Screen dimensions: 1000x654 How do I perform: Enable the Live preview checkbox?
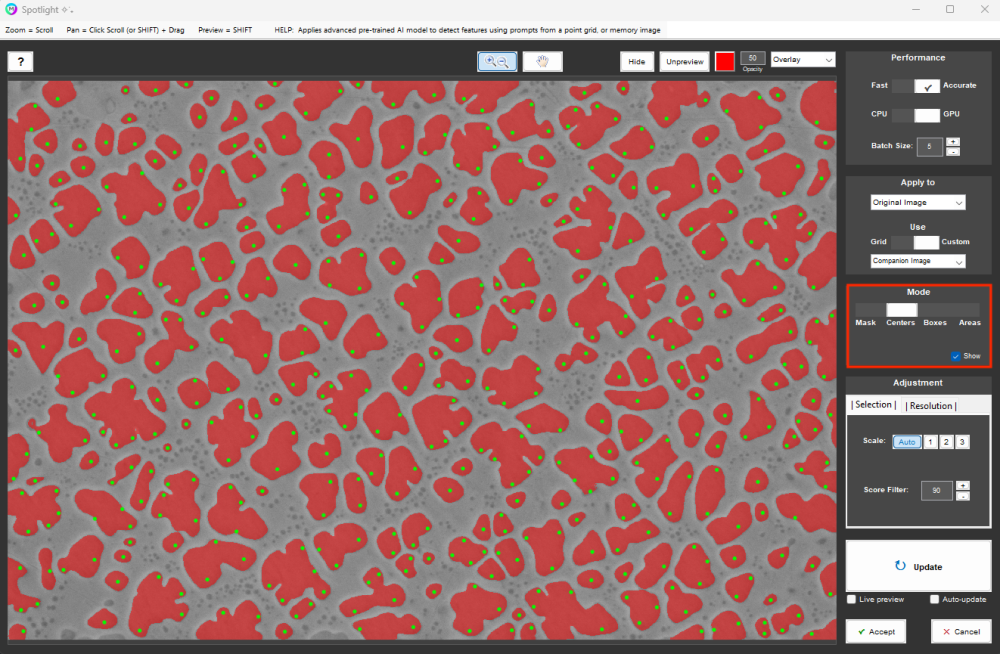pos(851,599)
